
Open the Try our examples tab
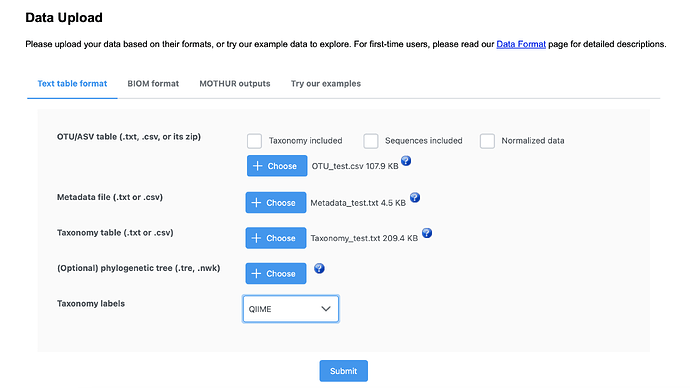coord(326,84)
